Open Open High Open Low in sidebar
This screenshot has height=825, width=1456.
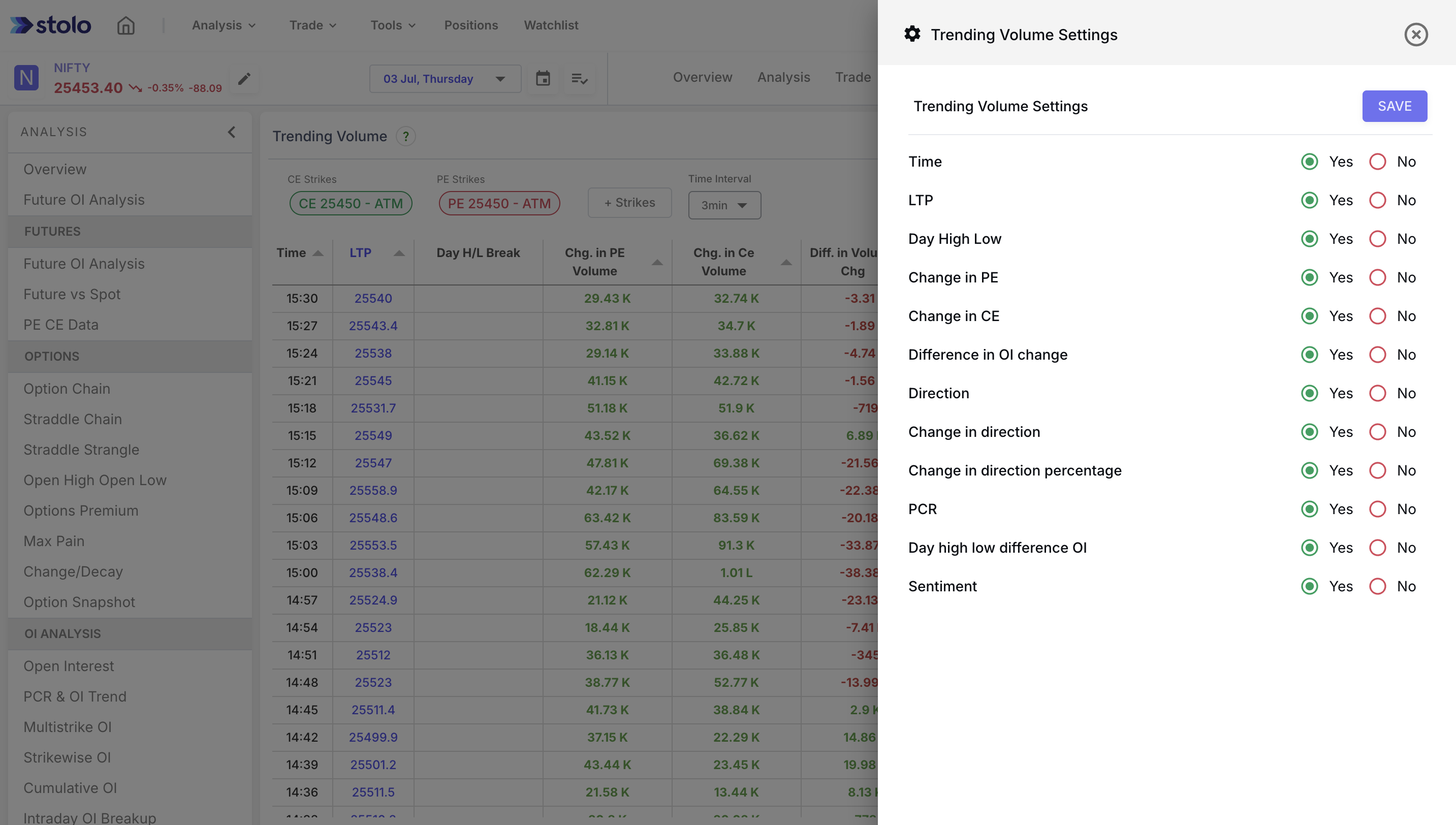(94, 481)
